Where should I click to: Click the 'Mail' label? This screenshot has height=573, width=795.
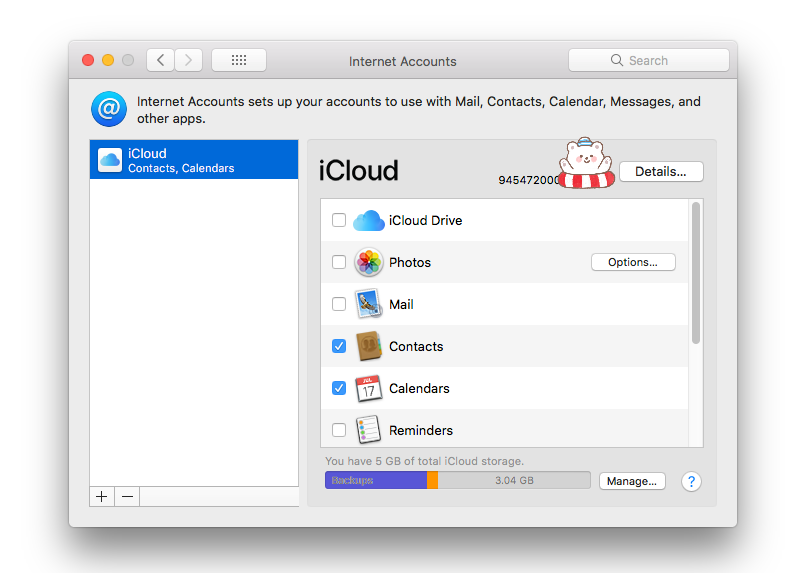coord(401,304)
